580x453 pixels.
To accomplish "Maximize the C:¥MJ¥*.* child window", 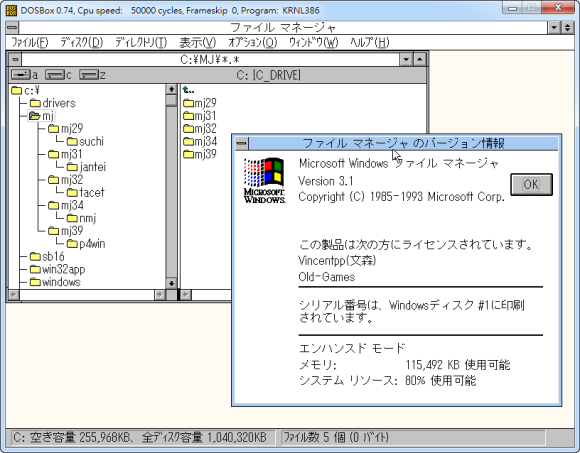I will [420, 59].
